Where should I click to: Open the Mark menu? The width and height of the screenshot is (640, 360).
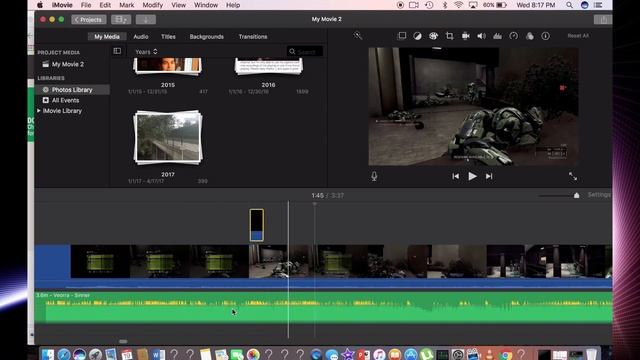[x=127, y=5]
